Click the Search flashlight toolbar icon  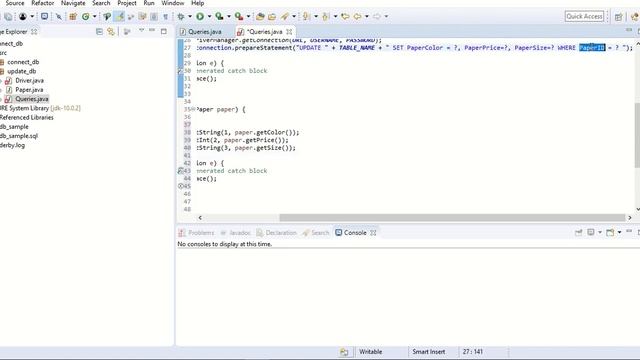click(285, 16)
